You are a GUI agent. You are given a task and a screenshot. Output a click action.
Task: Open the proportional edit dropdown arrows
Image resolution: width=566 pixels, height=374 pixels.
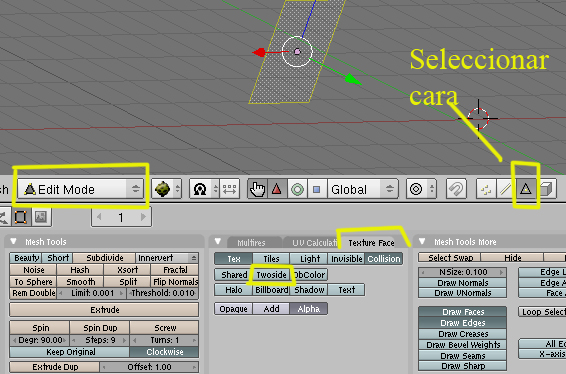click(x=431, y=189)
